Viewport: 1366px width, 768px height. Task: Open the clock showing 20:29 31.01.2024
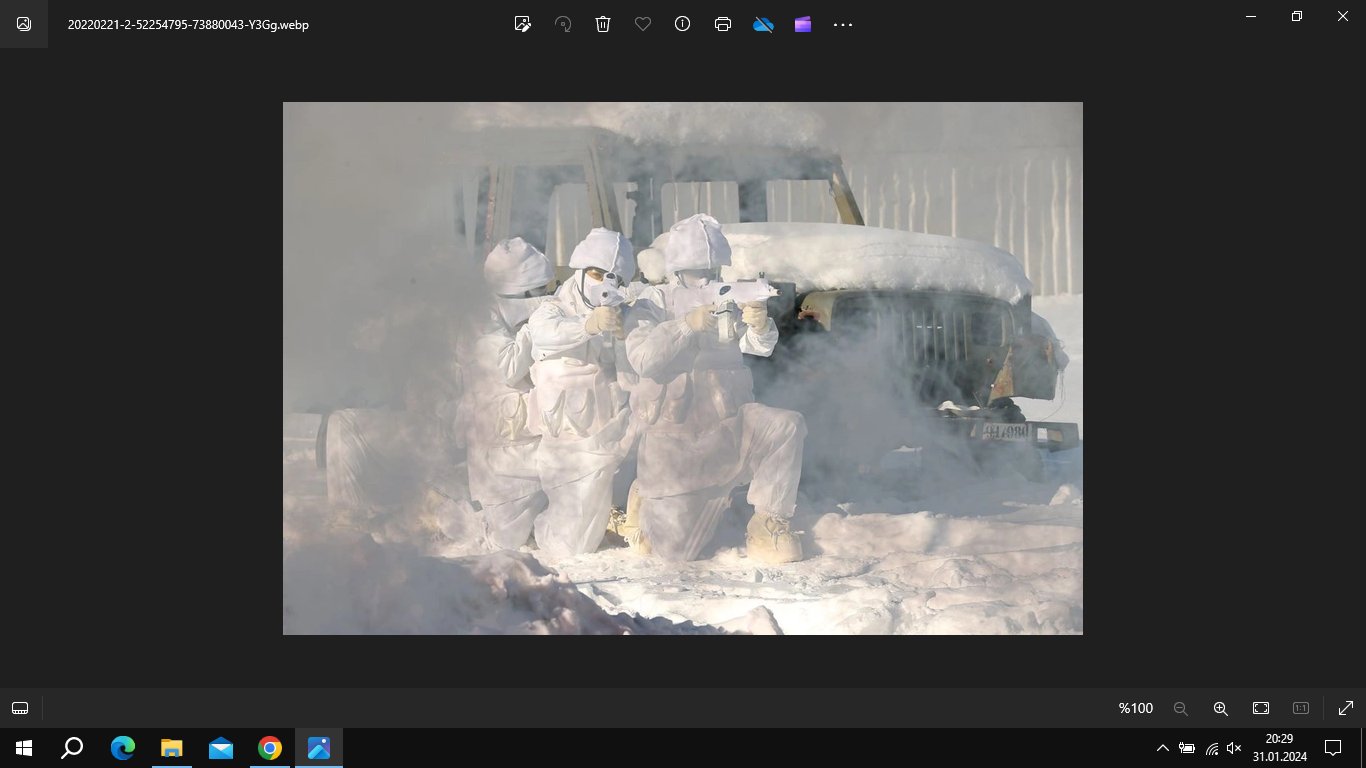click(1279, 748)
